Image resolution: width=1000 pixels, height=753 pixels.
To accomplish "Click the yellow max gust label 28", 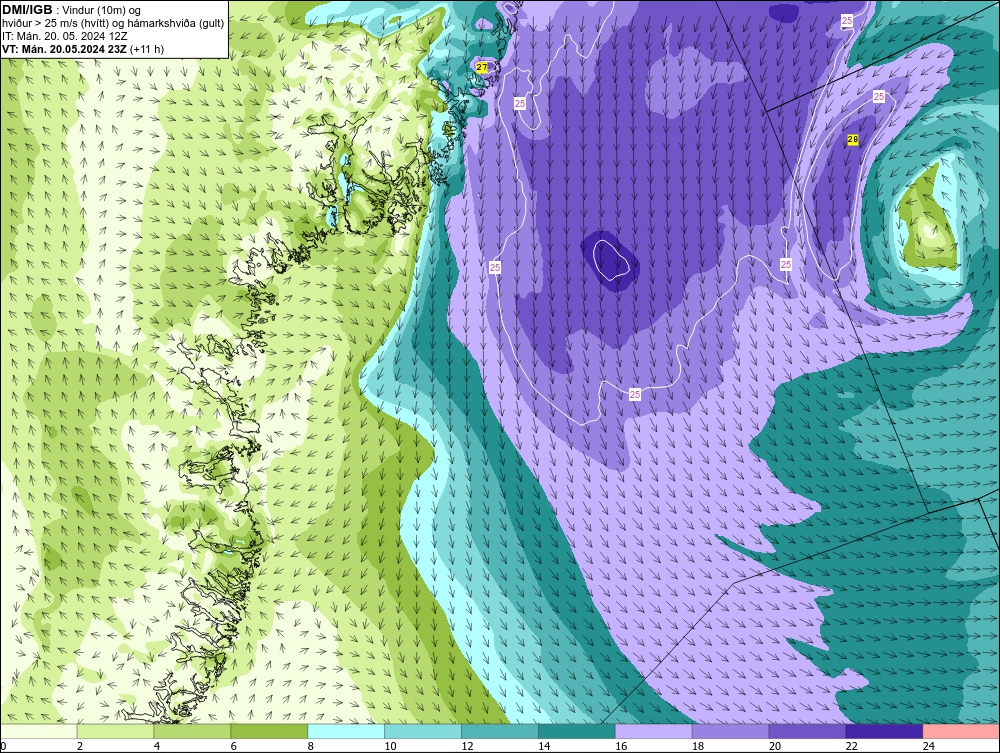I will click(853, 140).
